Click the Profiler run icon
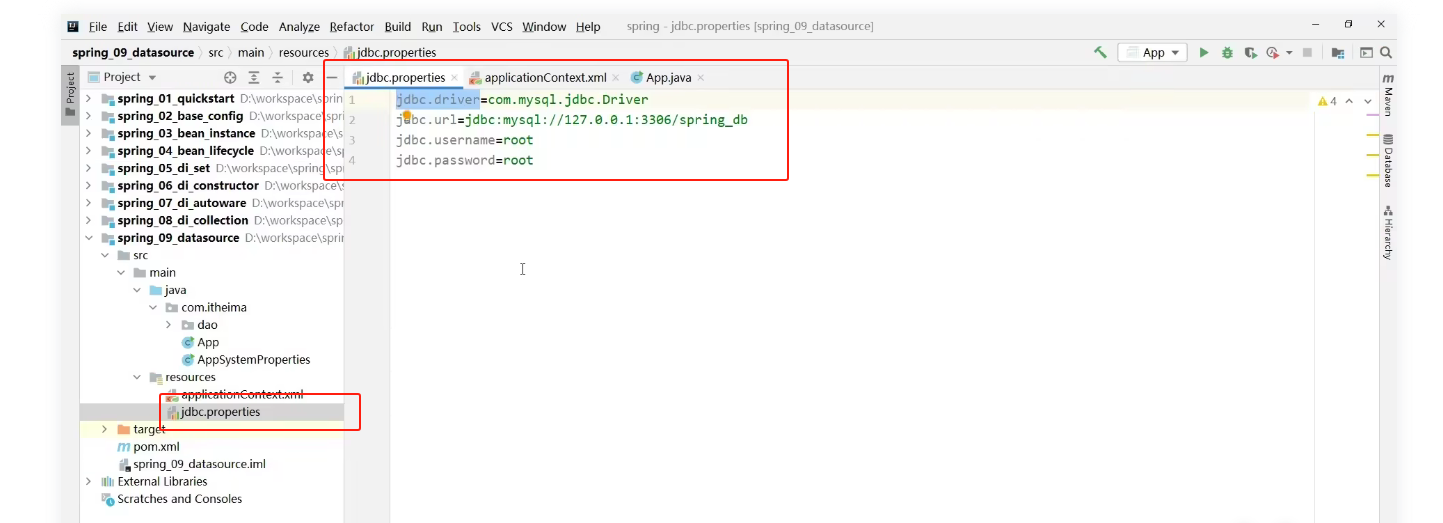 pyautogui.click(x=1272, y=52)
